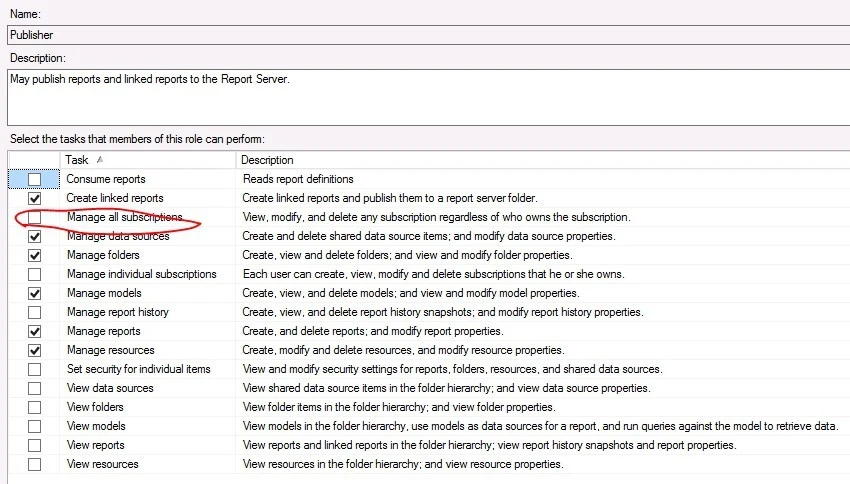
Task: Tick the View resources checkbox
Action: click(x=35, y=465)
